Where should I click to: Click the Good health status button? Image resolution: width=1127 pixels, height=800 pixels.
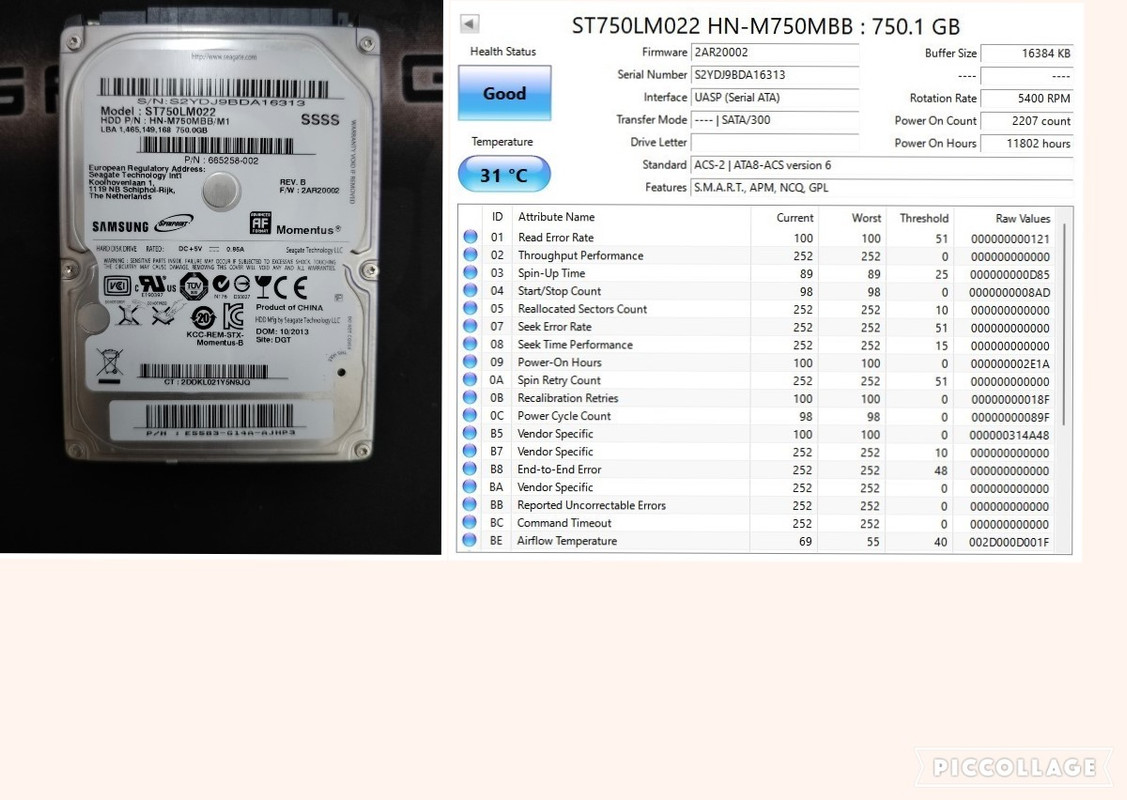tap(505, 93)
